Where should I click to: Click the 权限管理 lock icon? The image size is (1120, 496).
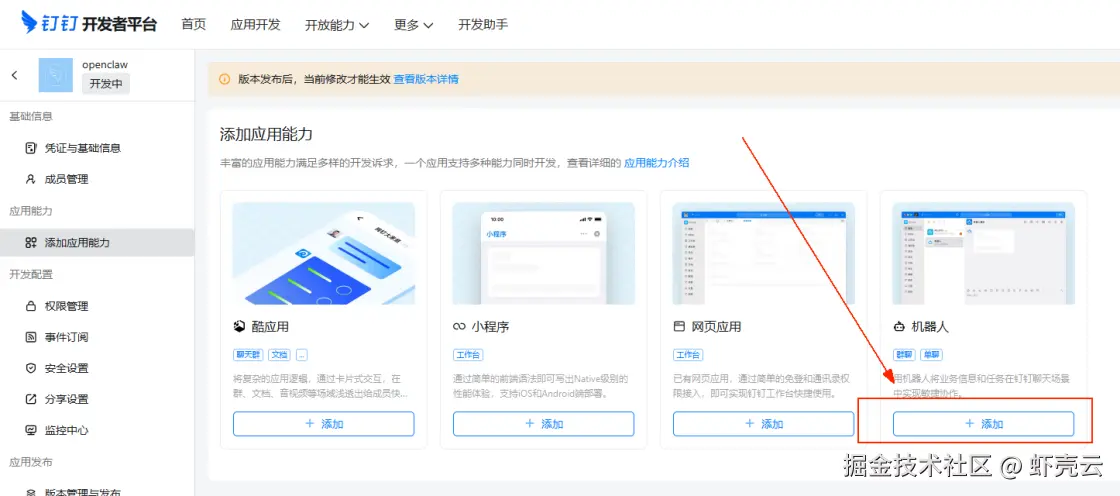click(x=31, y=306)
